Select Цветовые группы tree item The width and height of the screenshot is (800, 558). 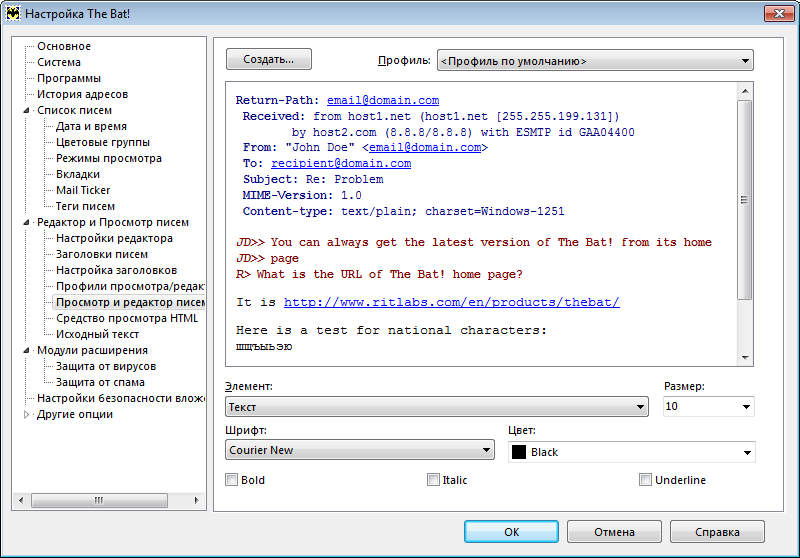(x=103, y=142)
